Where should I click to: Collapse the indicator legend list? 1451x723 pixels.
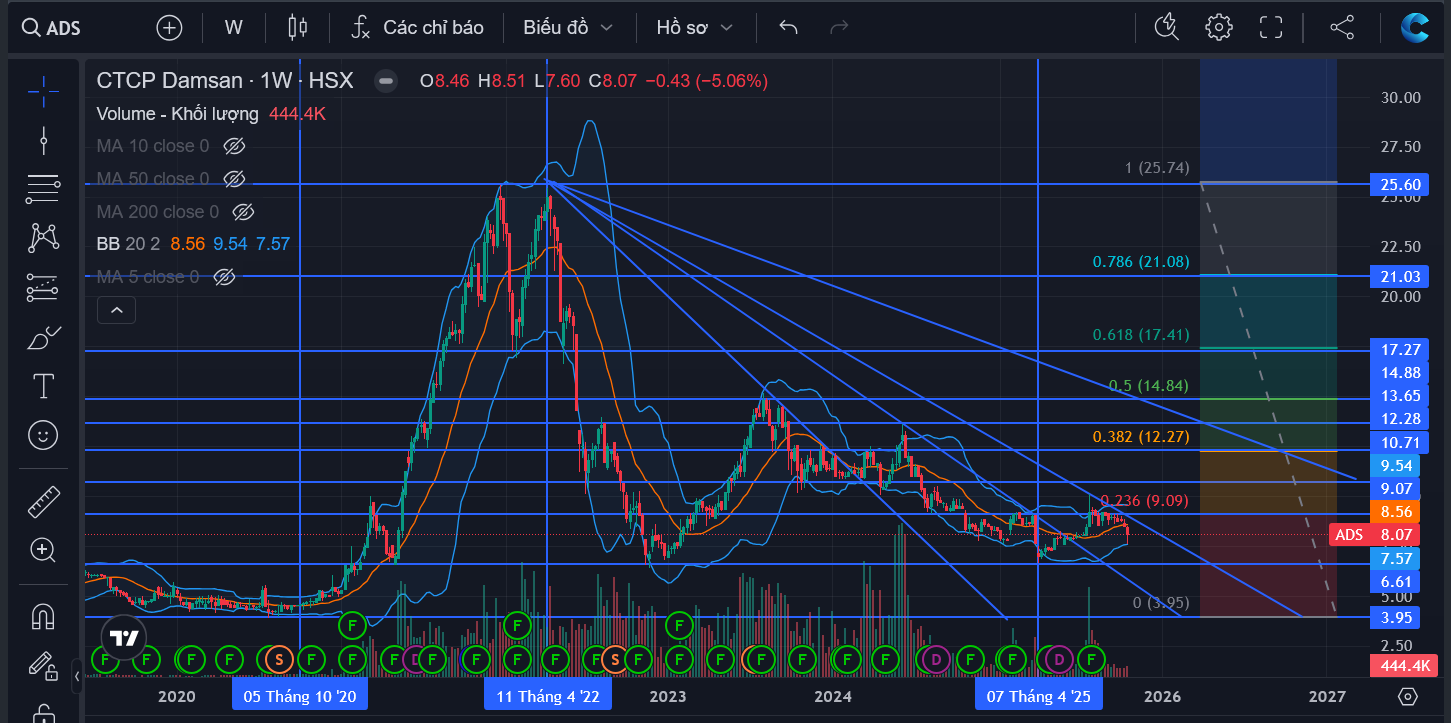pyautogui.click(x=116, y=310)
